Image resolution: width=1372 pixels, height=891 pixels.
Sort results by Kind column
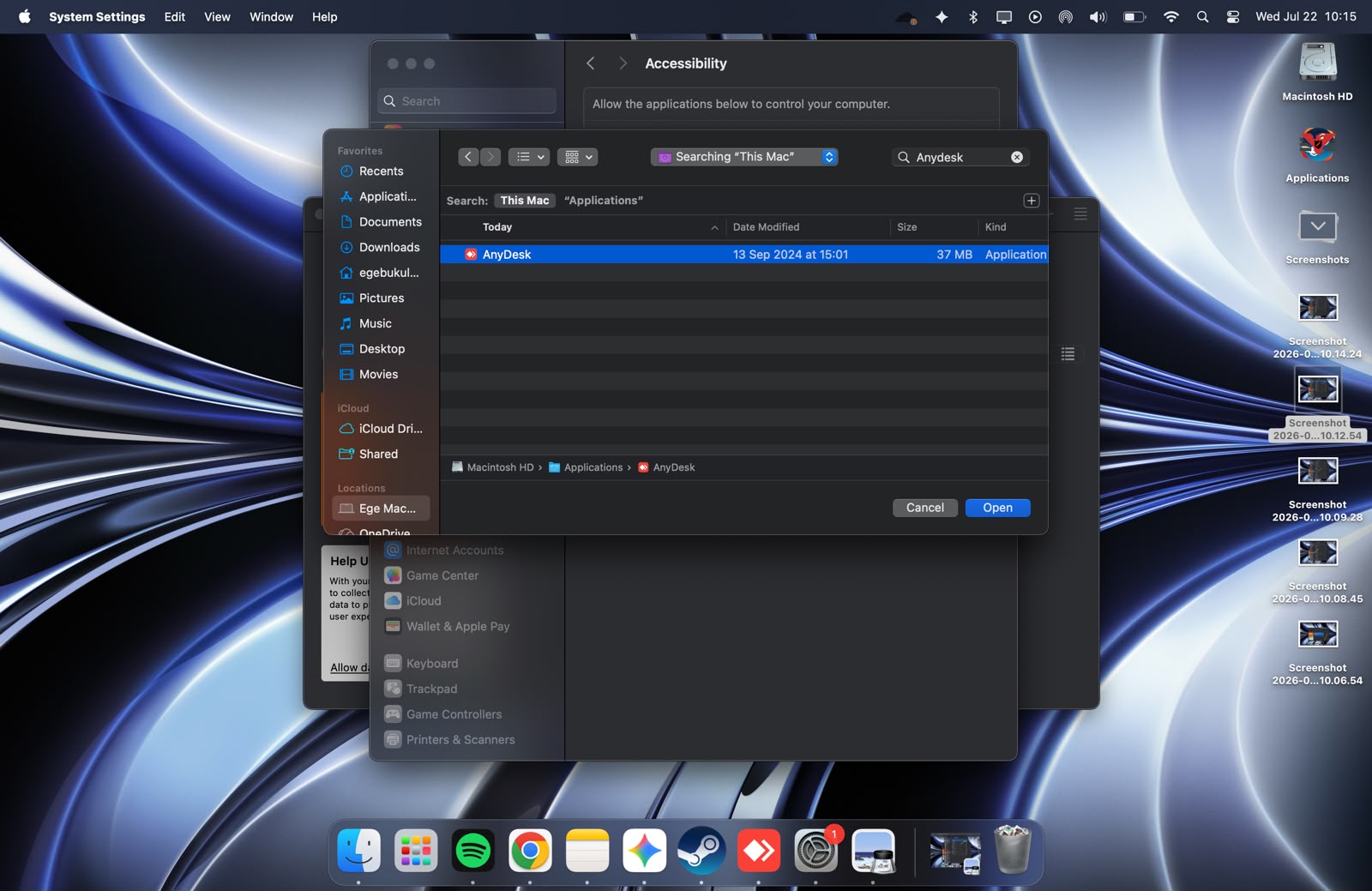[x=1013, y=227]
